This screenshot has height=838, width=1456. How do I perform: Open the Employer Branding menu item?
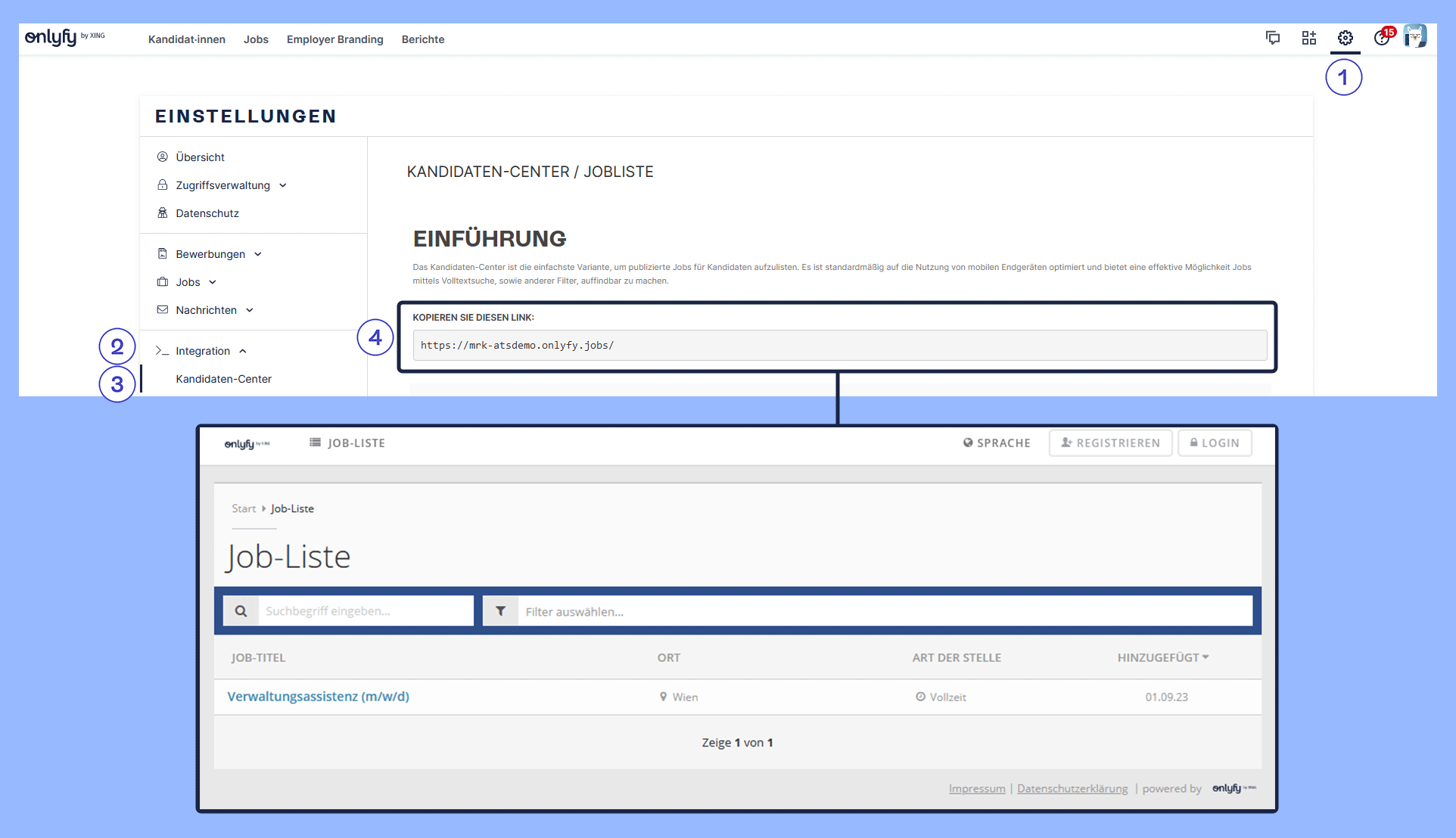coord(334,39)
